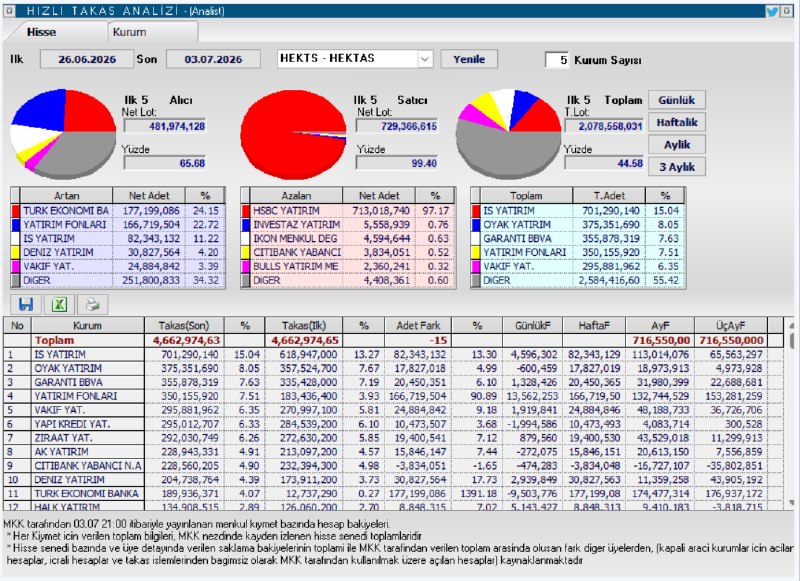Image resolution: width=800 pixels, height=581 pixels.
Task: Click the main table vertical scrollbar
Action: tap(791, 413)
